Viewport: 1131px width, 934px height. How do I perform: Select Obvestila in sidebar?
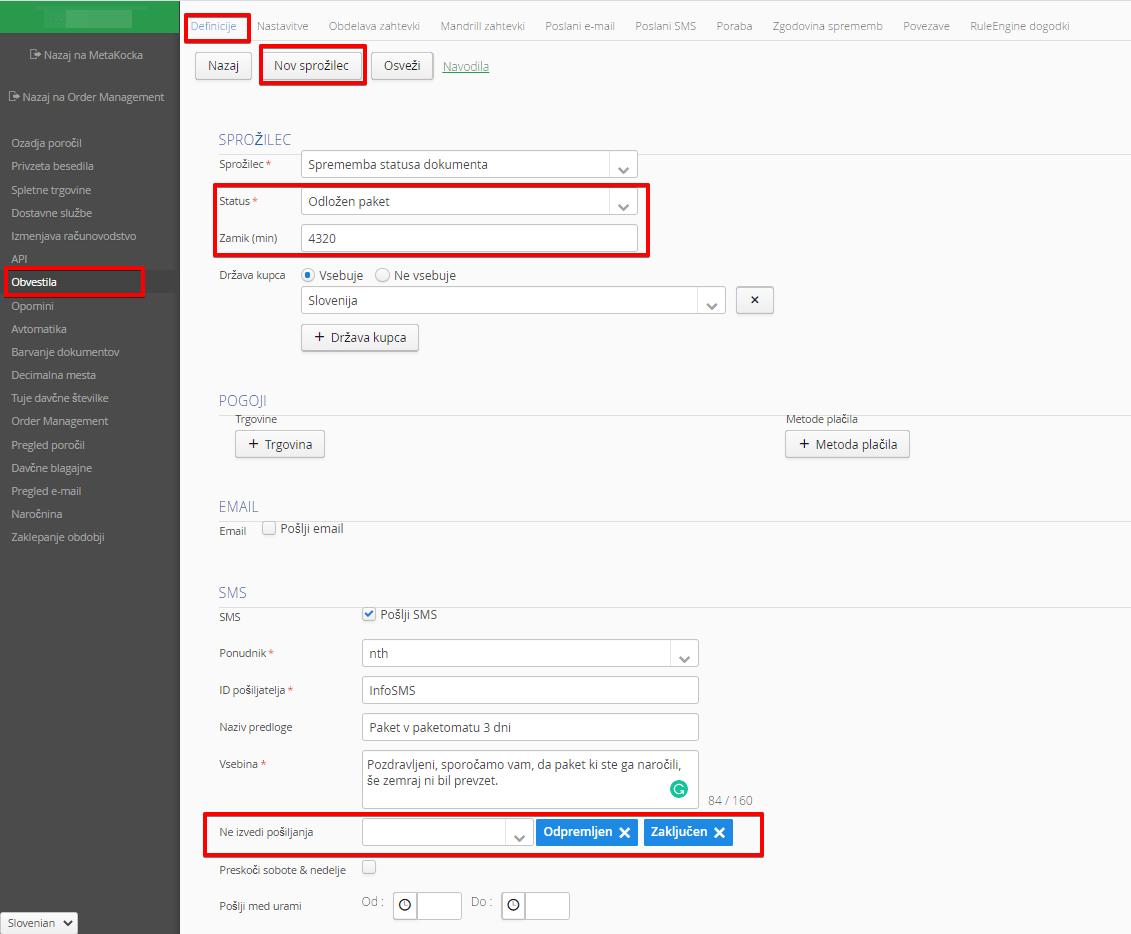[x=34, y=282]
